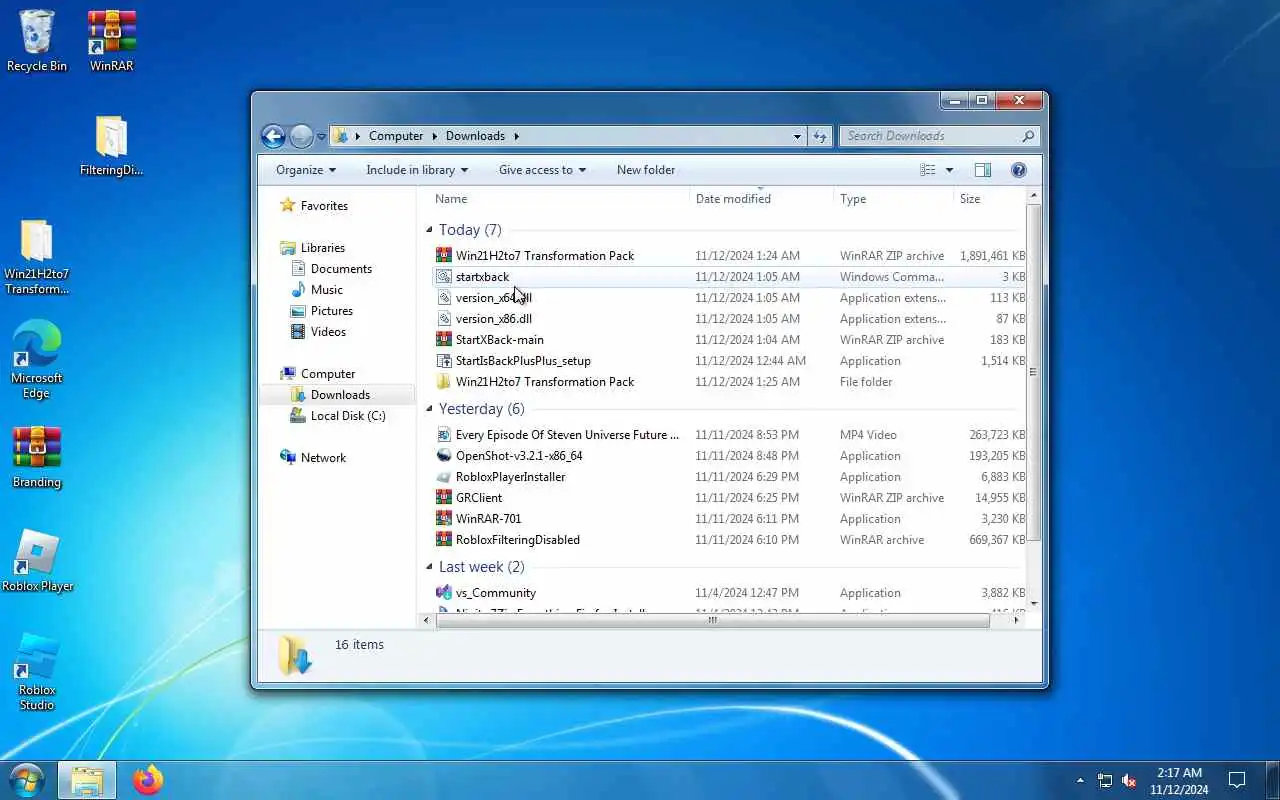Open the Give access to dropdown
The height and width of the screenshot is (800, 1280).
pyautogui.click(x=543, y=170)
